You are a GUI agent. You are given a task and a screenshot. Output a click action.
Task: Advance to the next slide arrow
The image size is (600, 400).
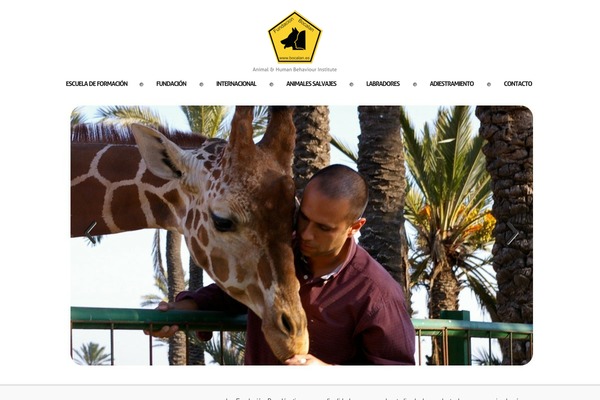pyautogui.click(x=513, y=233)
